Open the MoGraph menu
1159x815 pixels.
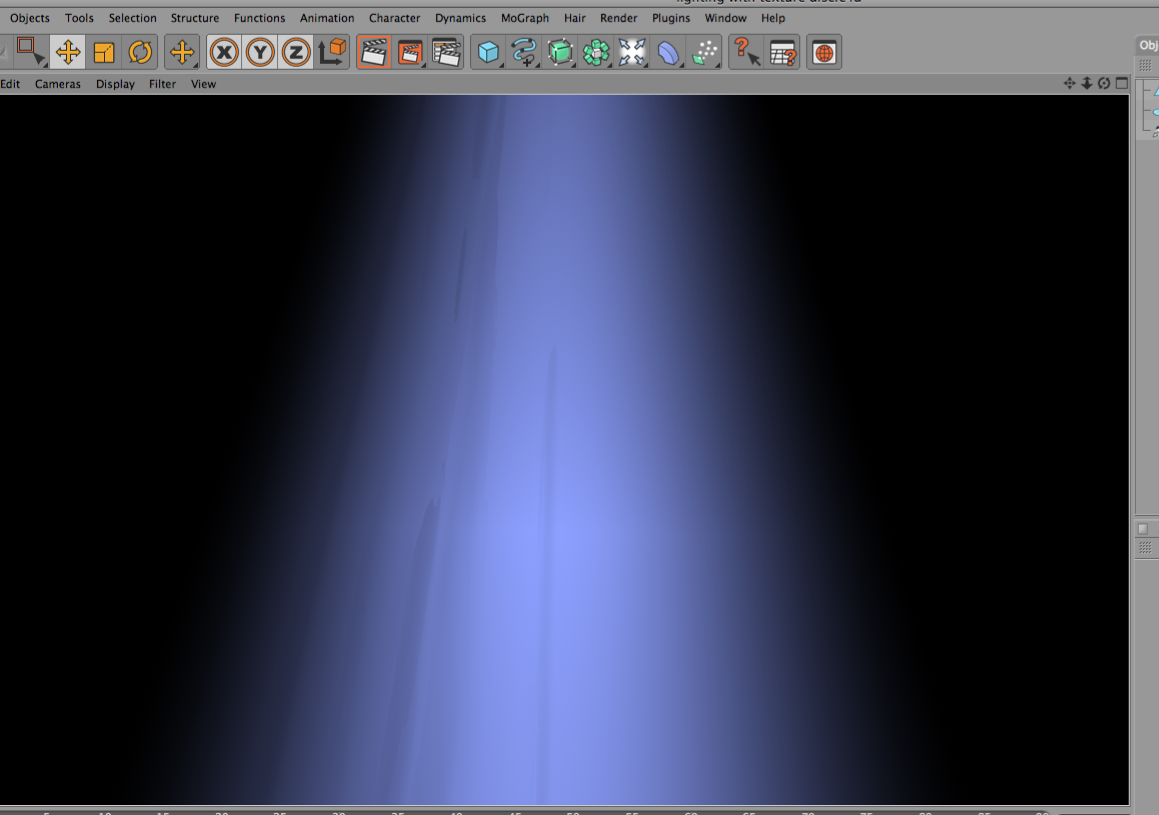(525, 18)
